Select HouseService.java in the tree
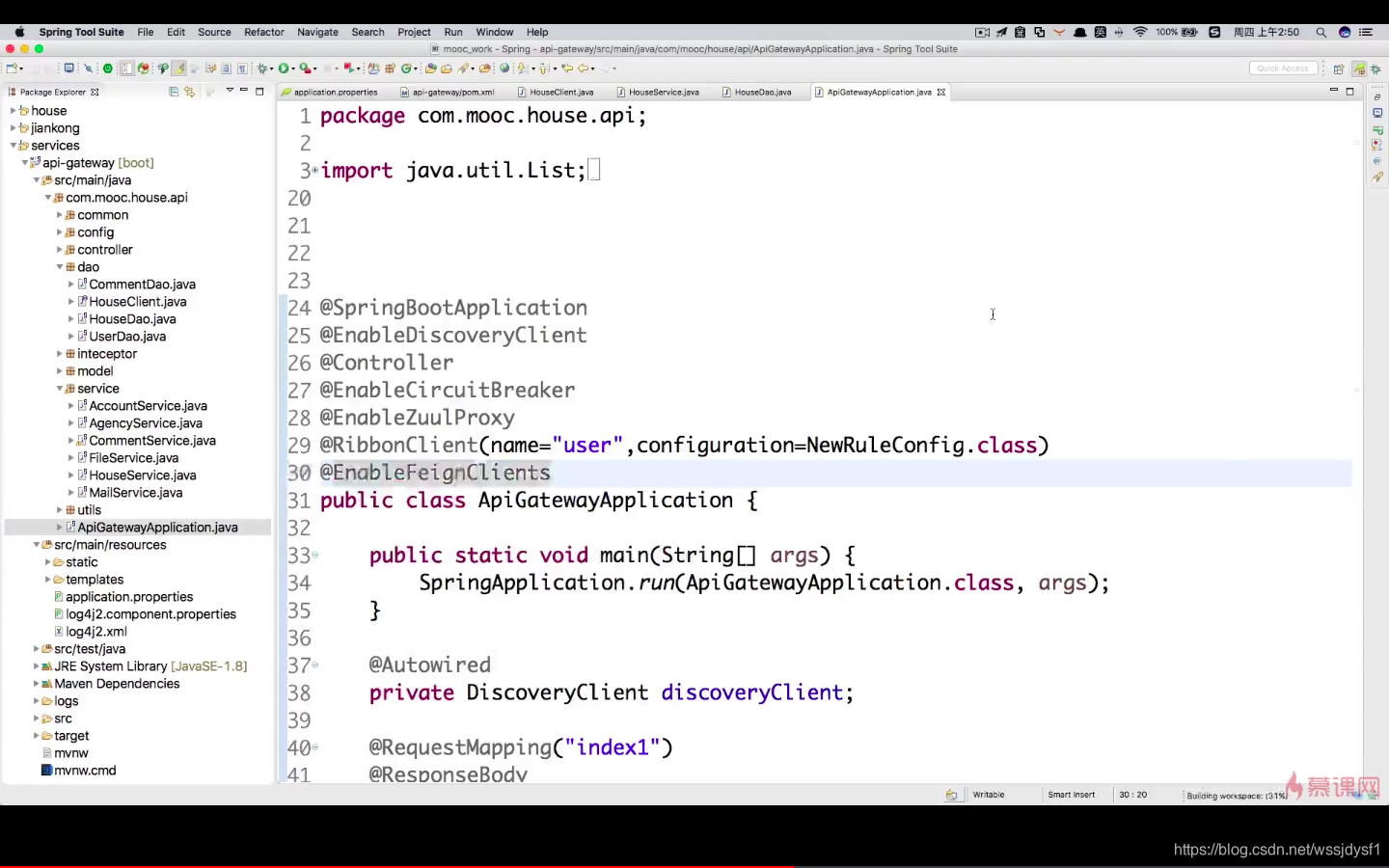Image resolution: width=1389 pixels, height=868 pixels. pos(143,475)
